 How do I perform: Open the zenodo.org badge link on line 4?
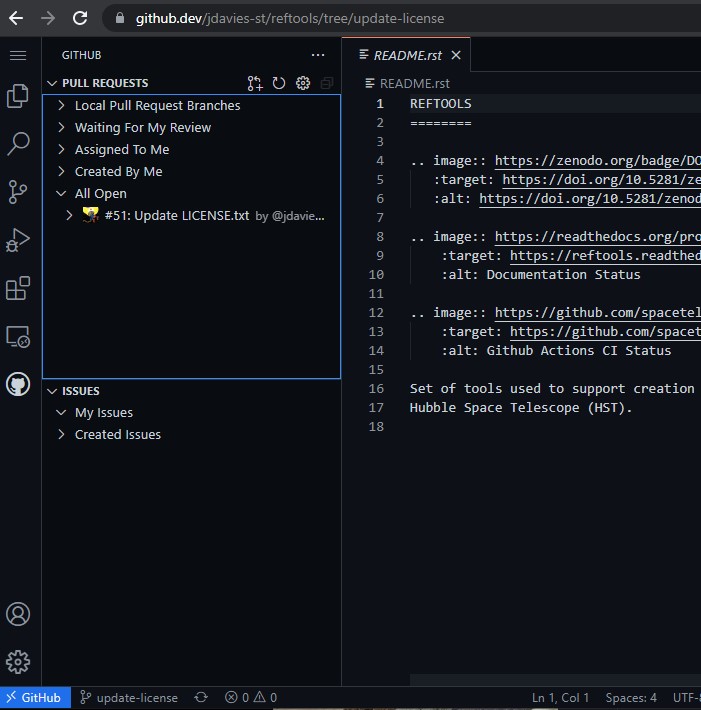point(598,161)
